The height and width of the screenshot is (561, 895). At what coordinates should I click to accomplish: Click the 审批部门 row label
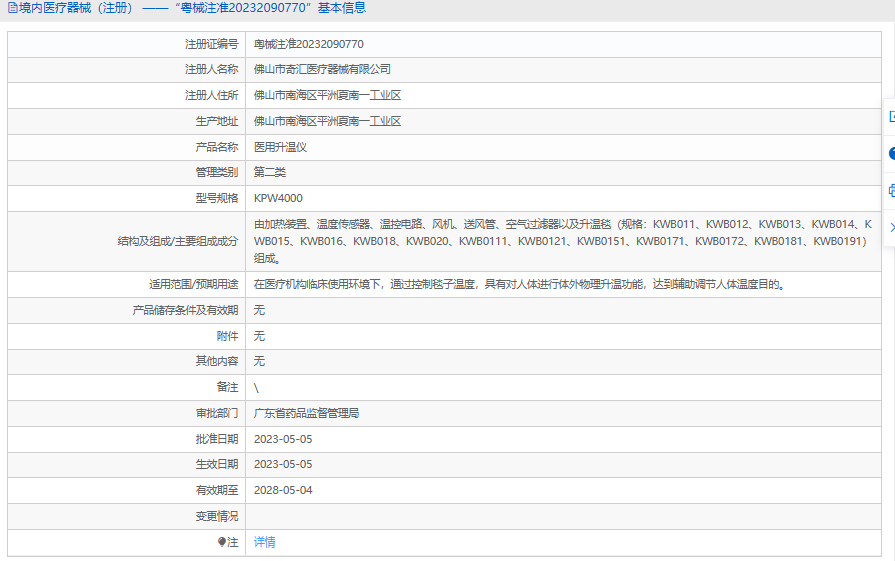[x=217, y=413]
